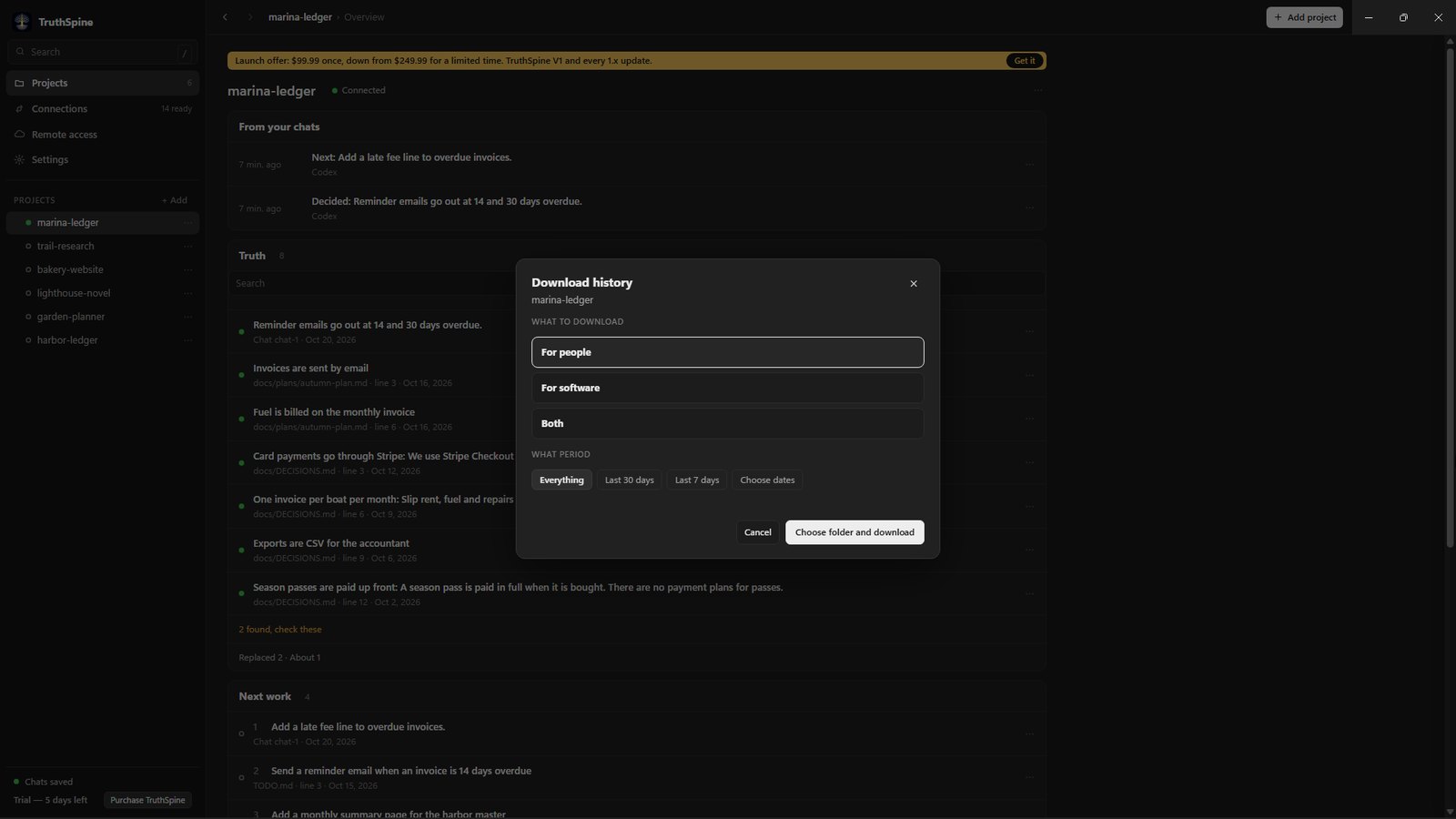Open options for Invoices are sent by email

1029,375
